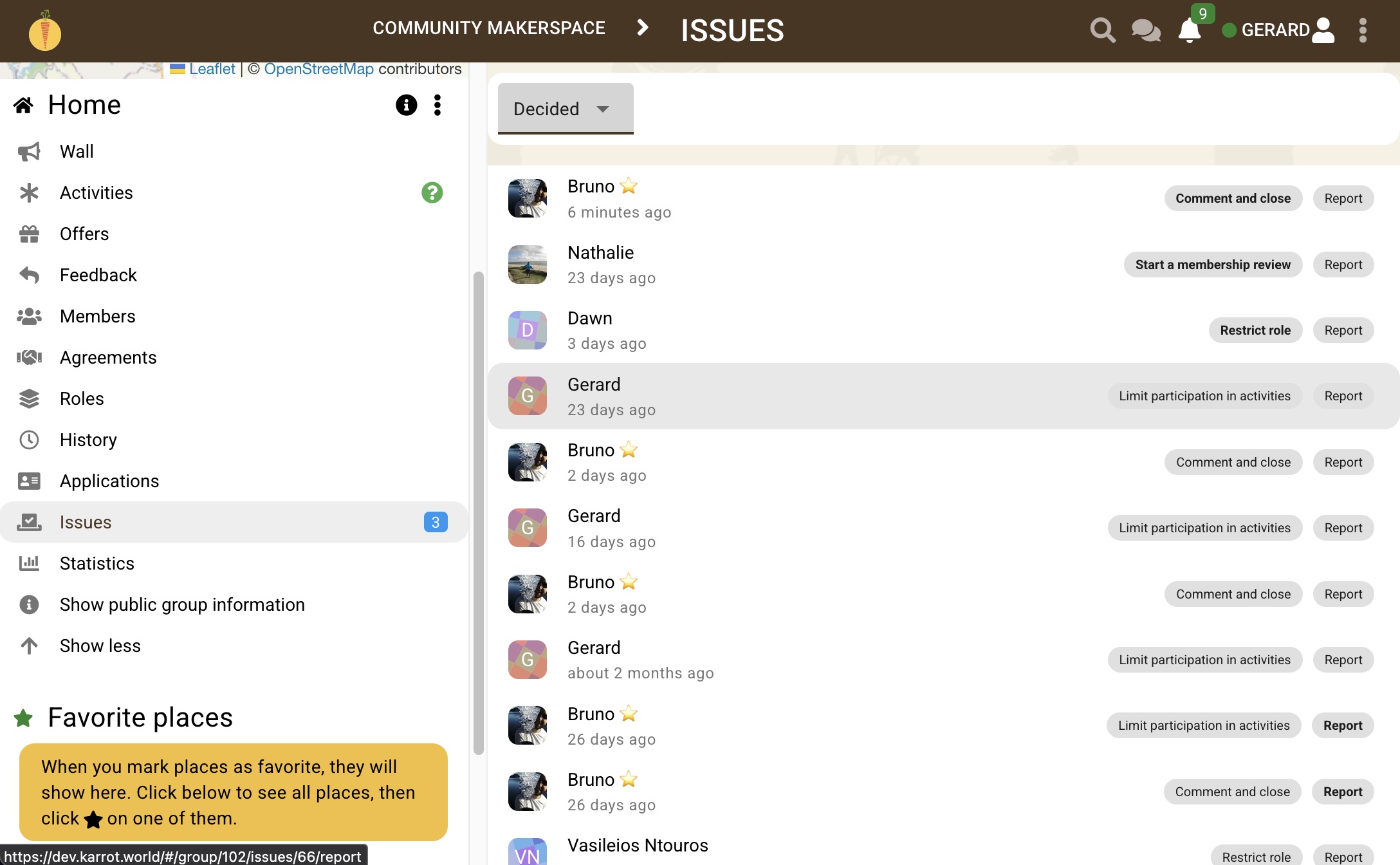Click the Roles layers icon
The image size is (1400, 865).
(29, 398)
